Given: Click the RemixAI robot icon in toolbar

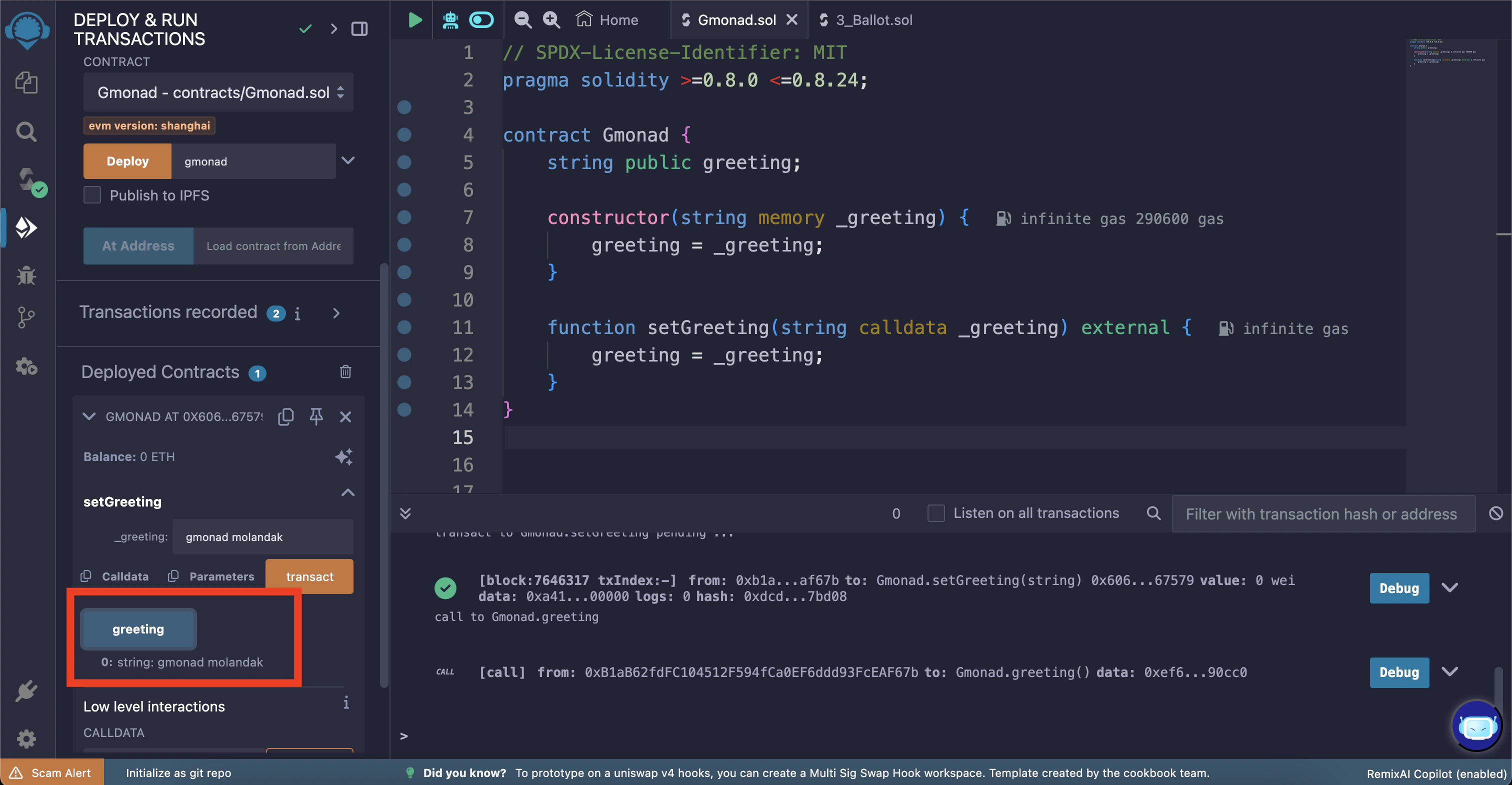Looking at the screenshot, I should tap(450, 20).
